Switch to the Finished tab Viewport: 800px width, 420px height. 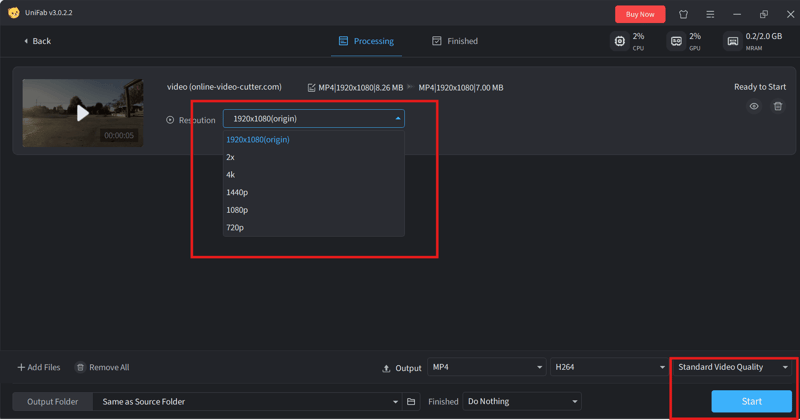click(455, 41)
